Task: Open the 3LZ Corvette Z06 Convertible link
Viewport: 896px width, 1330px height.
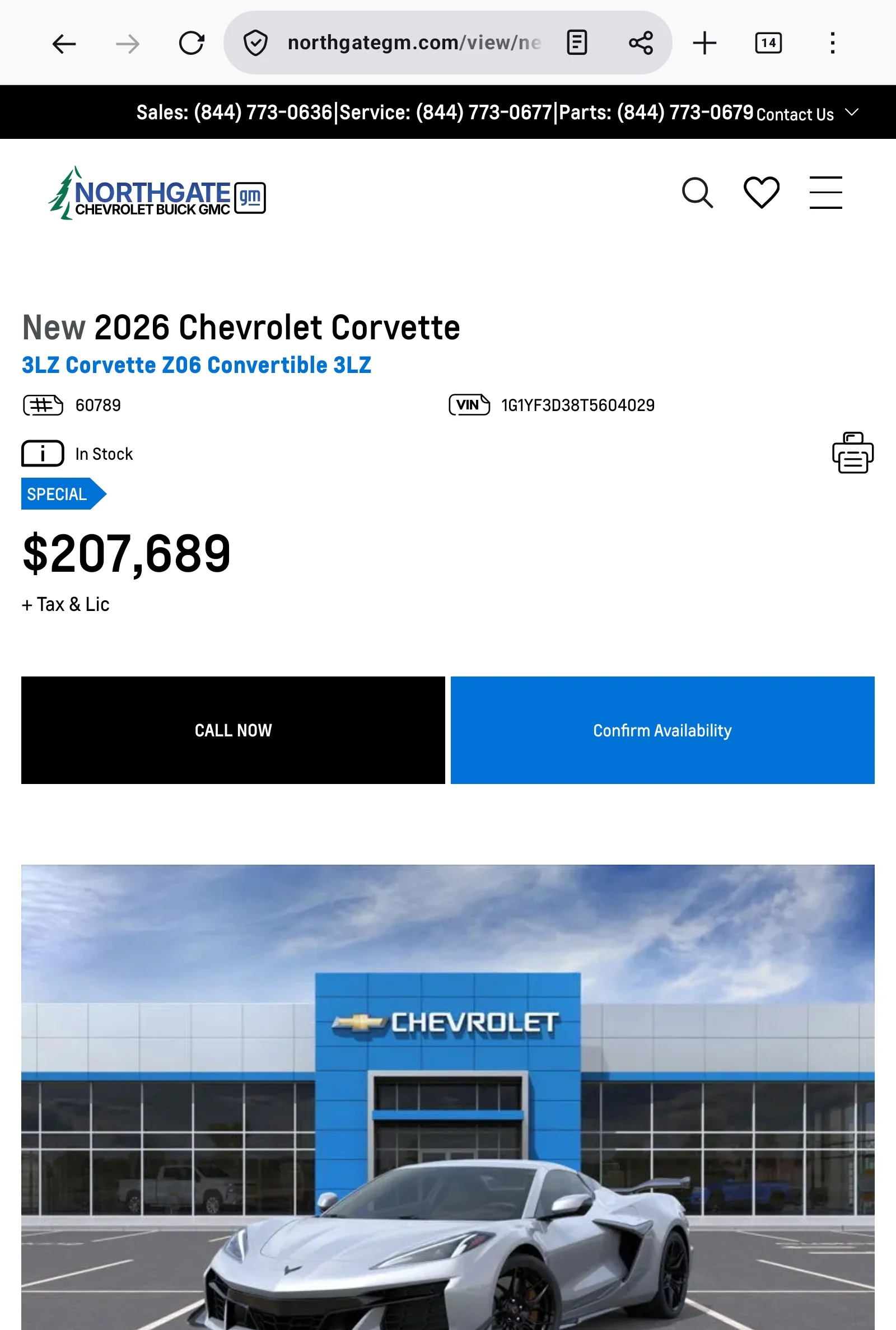Action: [x=197, y=365]
